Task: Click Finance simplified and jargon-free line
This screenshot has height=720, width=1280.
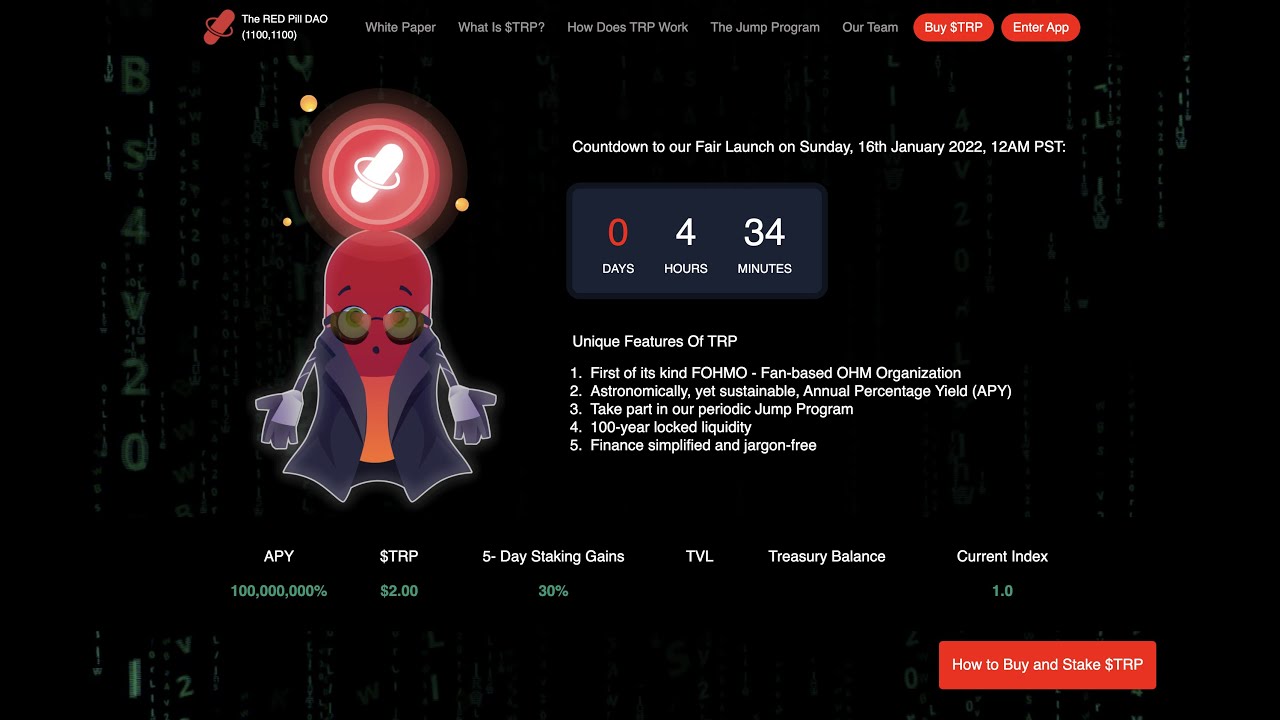Action: 703,445
